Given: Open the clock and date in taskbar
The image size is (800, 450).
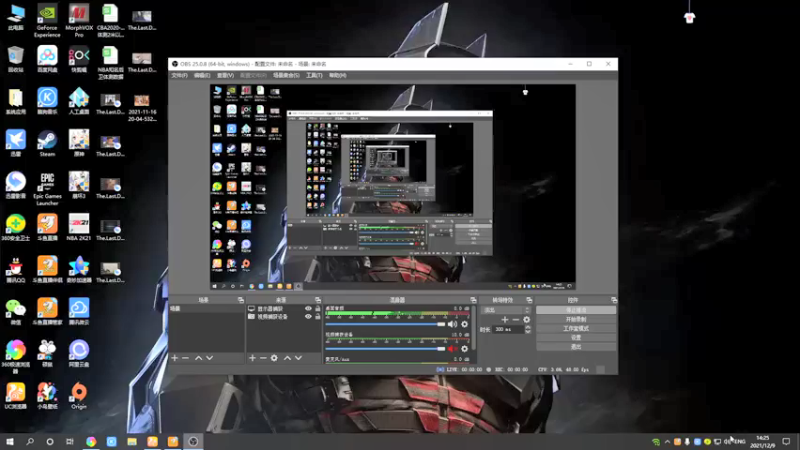Looking at the screenshot, I should (762, 442).
